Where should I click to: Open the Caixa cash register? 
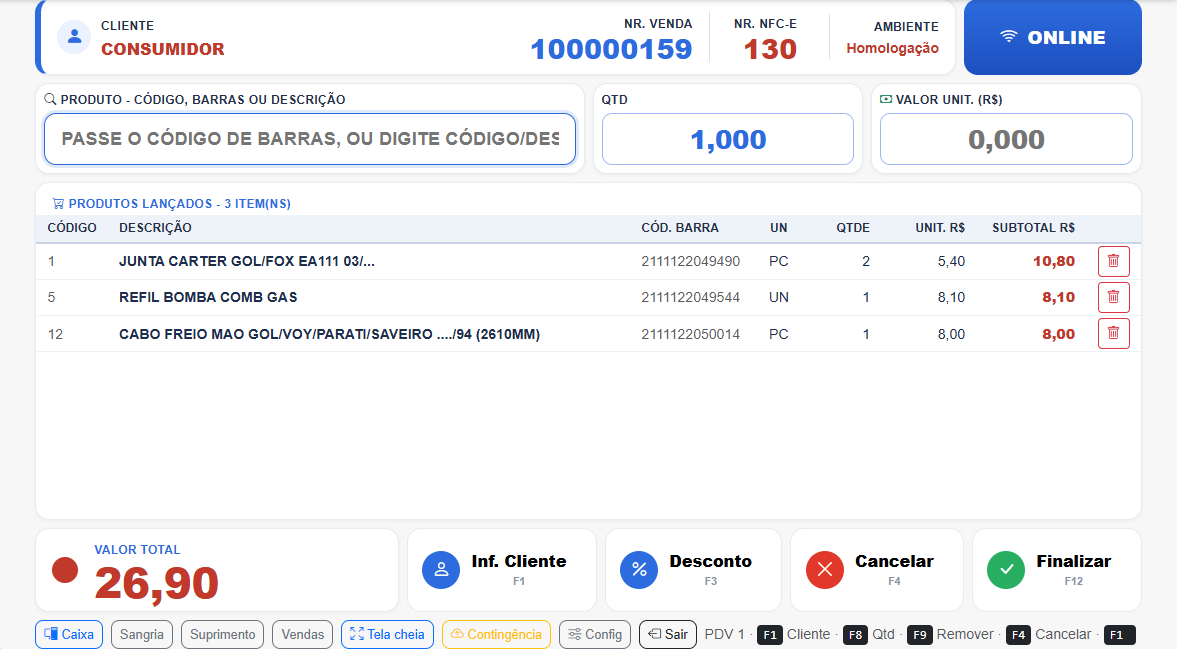click(x=69, y=634)
